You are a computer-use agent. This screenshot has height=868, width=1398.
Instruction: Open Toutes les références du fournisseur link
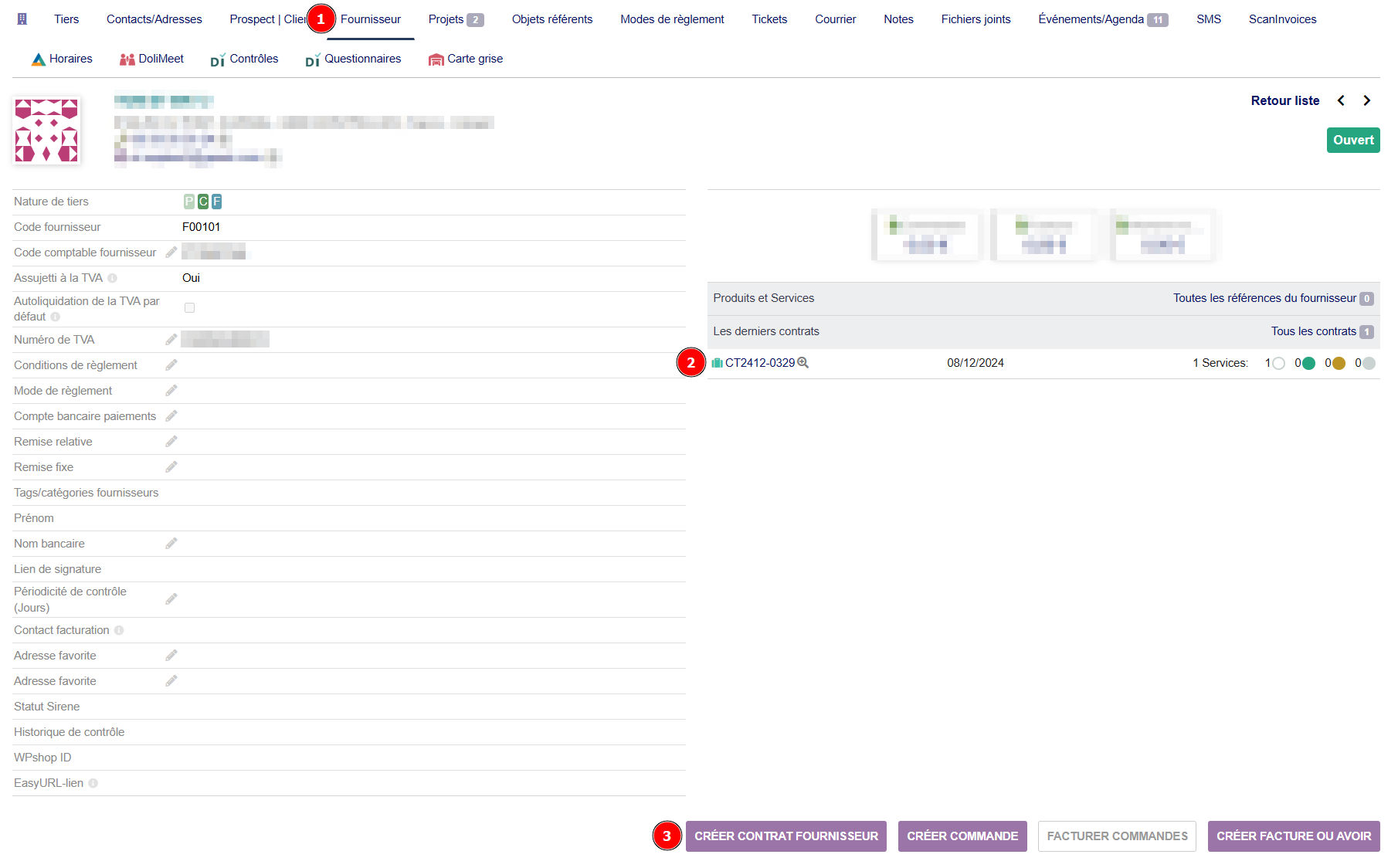pyautogui.click(x=1273, y=298)
